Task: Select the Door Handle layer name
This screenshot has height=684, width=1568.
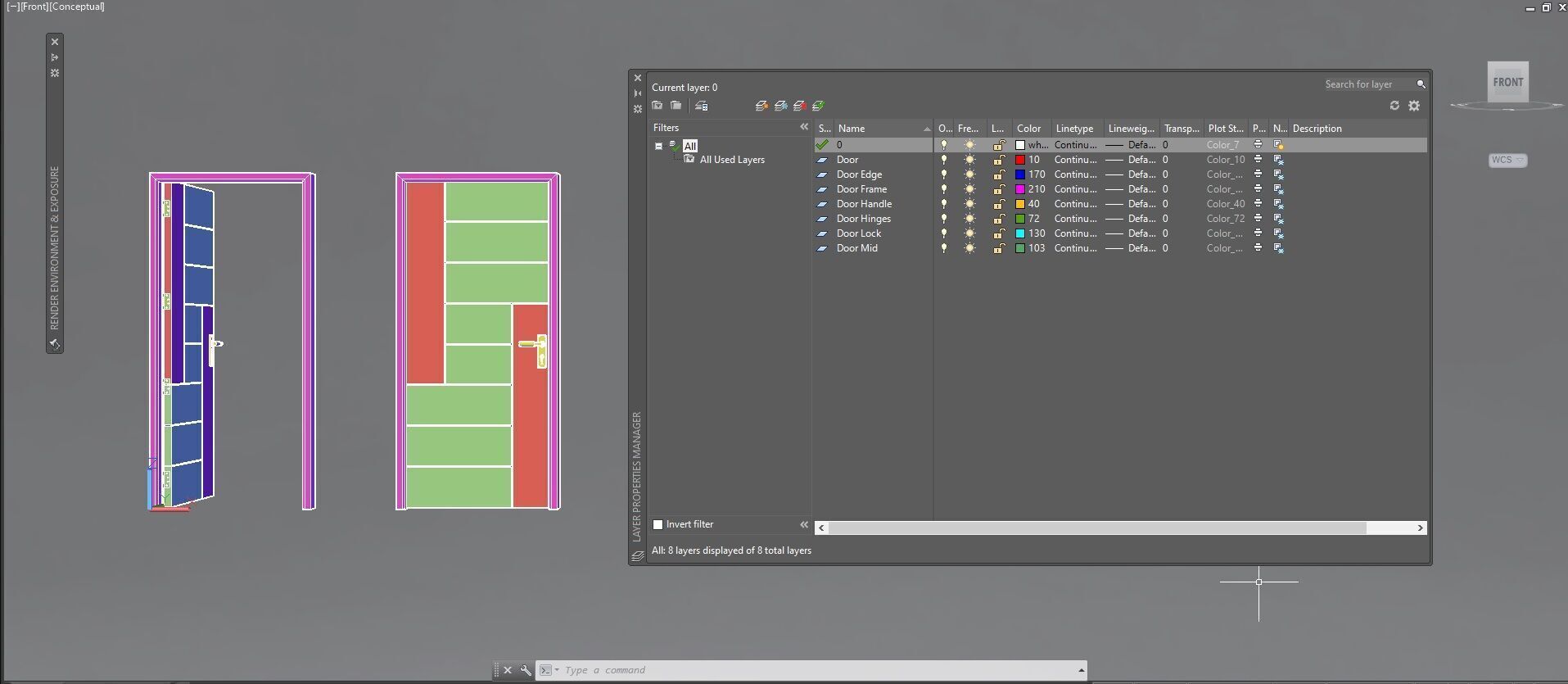Action: [x=864, y=204]
